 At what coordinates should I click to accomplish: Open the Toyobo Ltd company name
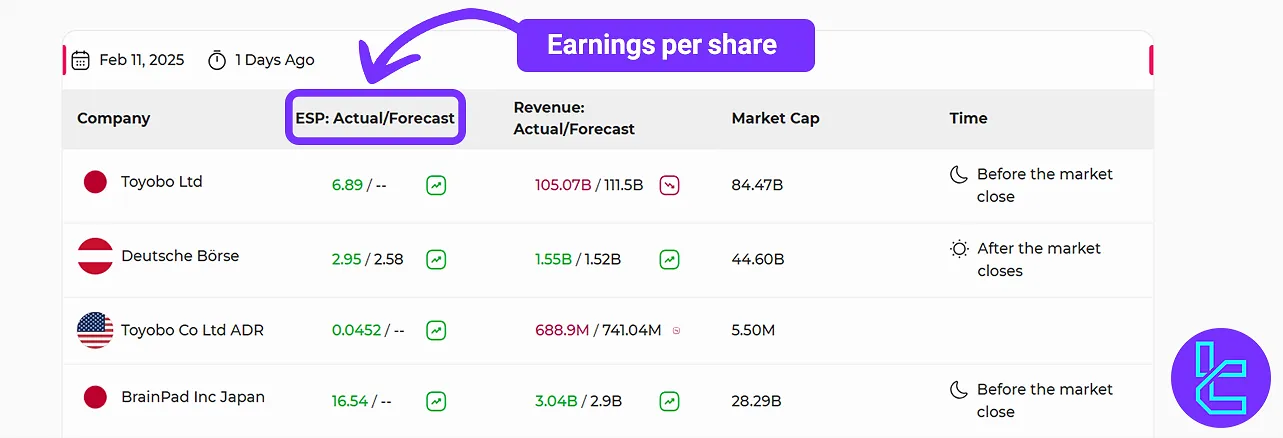[162, 182]
